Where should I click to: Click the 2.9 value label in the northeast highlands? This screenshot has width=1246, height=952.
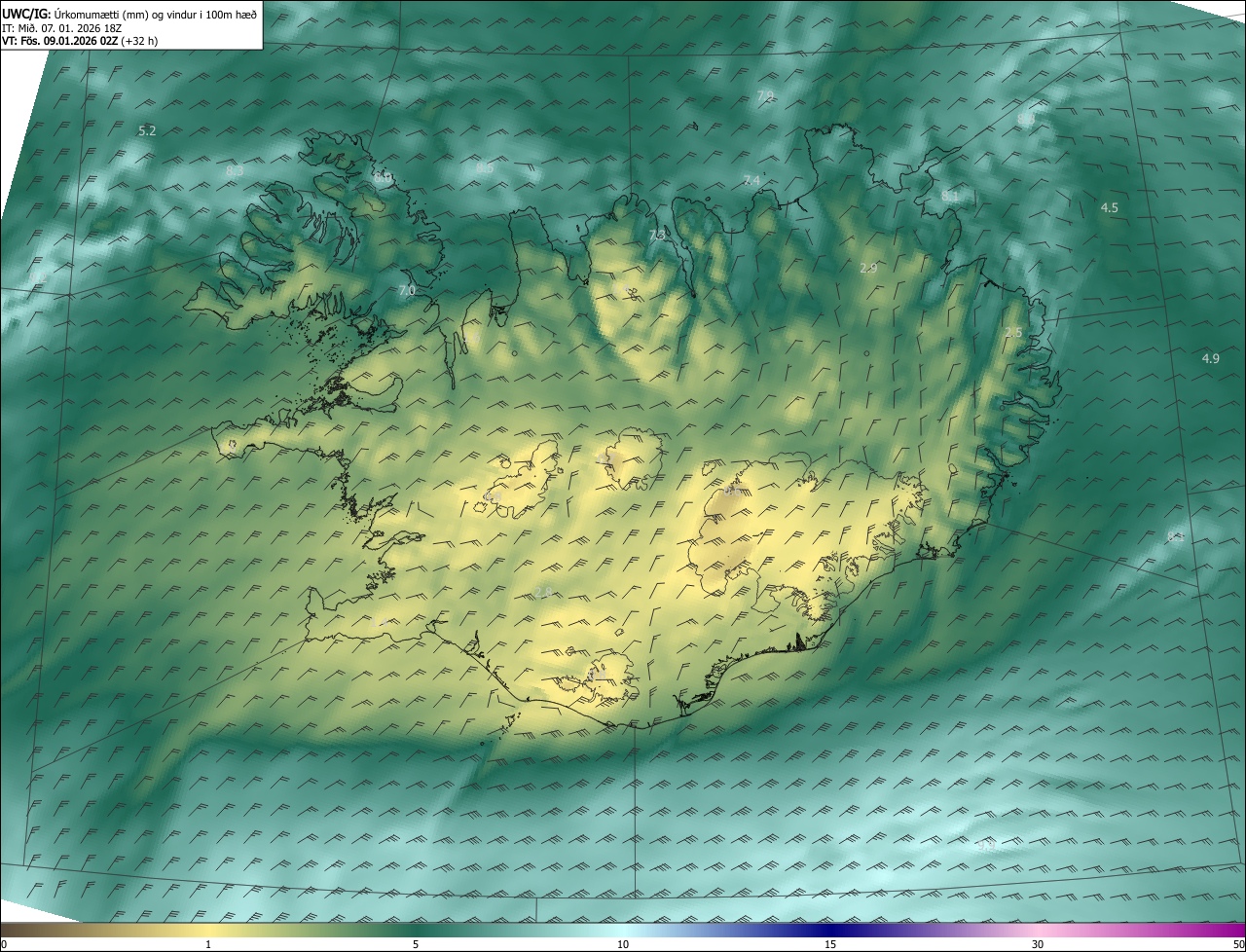[869, 268]
